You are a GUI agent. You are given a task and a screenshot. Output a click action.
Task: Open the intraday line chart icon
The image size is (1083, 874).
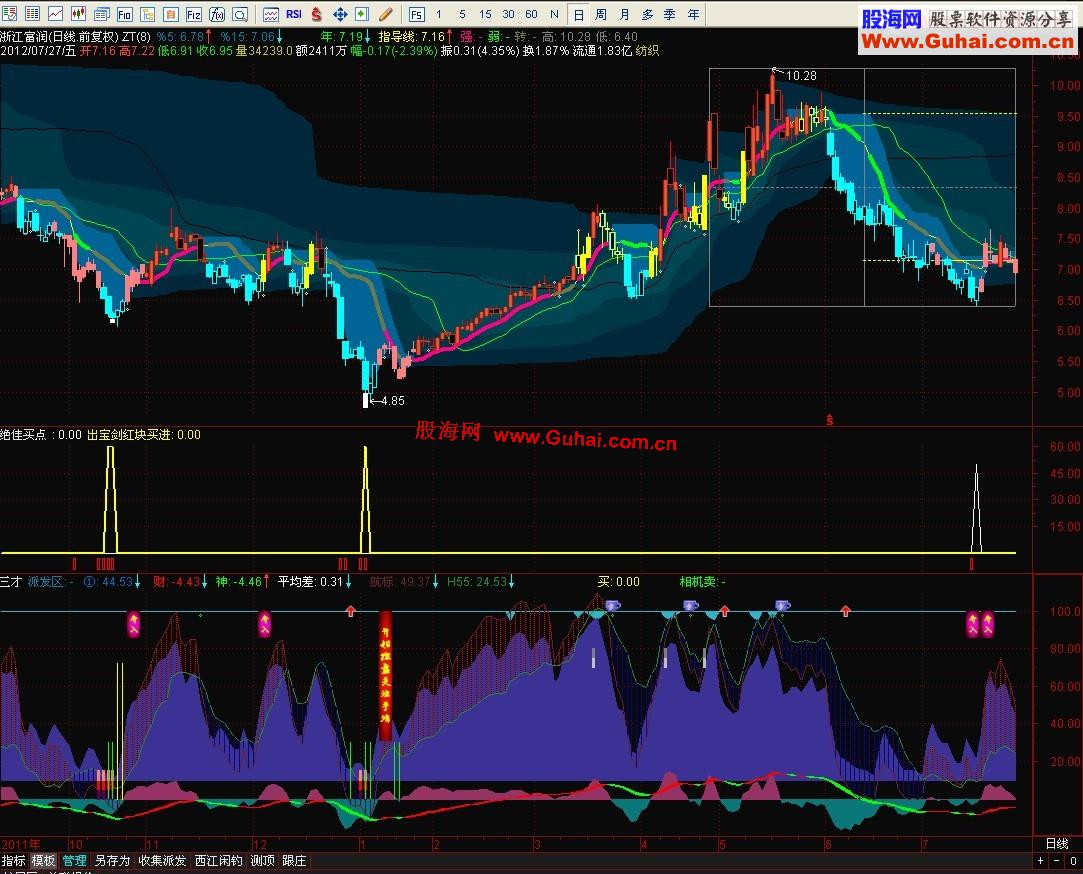(55, 14)
